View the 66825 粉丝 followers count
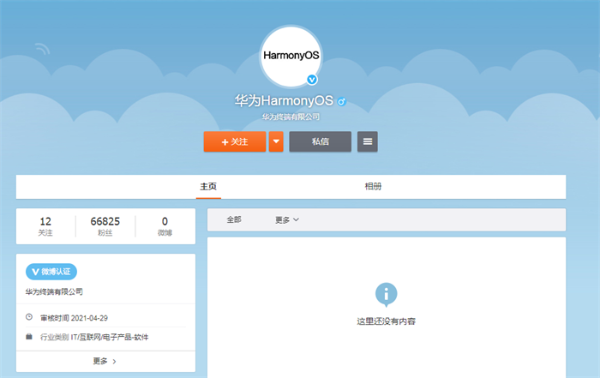The height and width of the screenshot is (378, 600). 105,226
